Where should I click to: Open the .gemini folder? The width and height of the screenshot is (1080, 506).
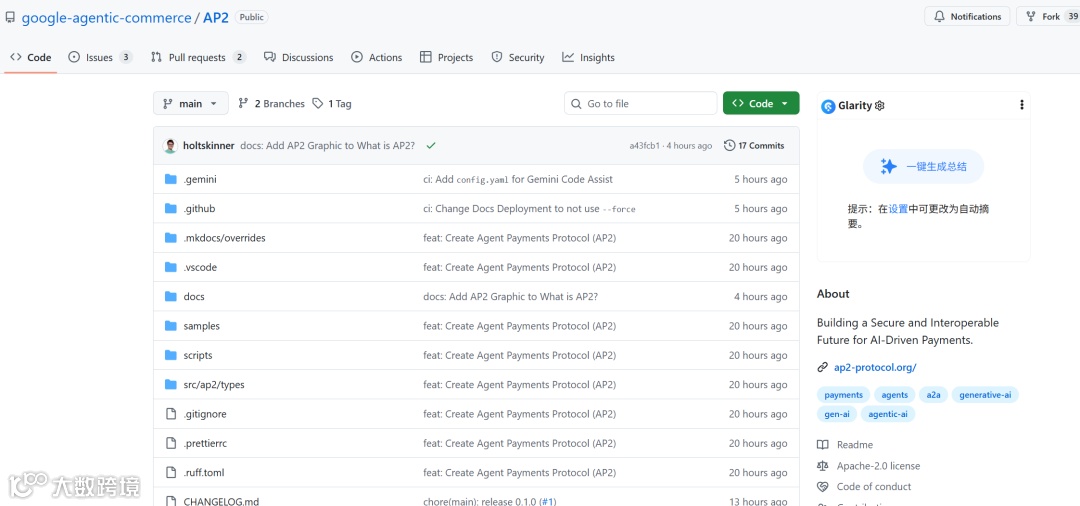pos(200,179)
